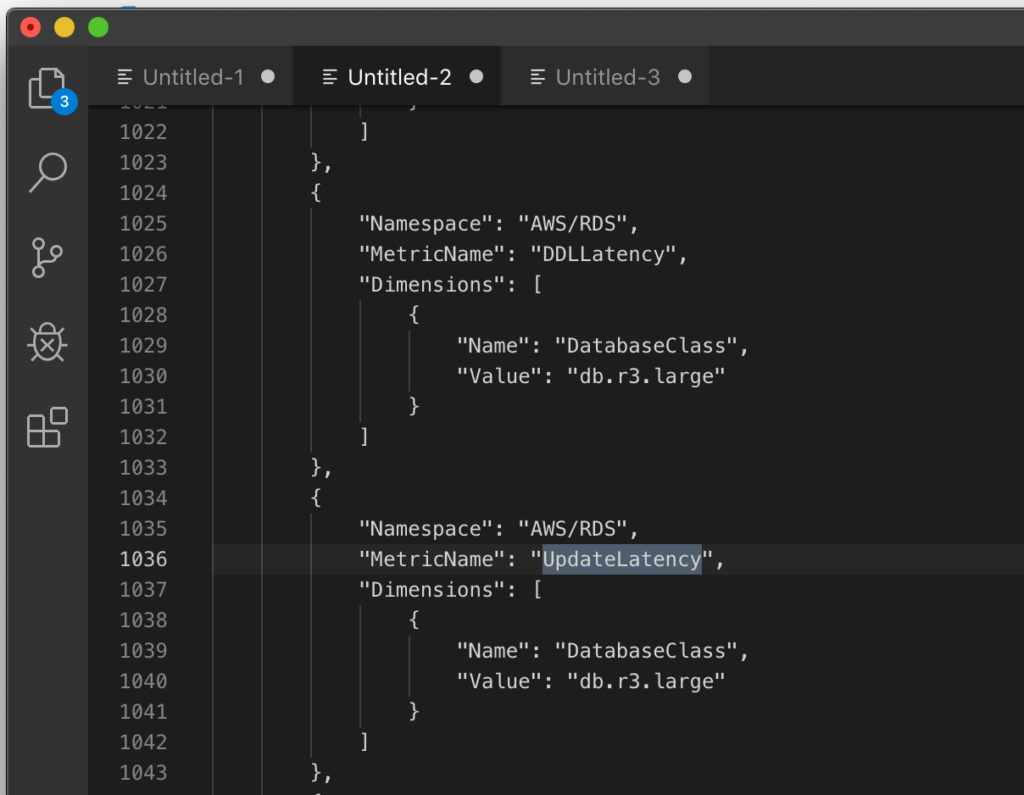Click "MetricName" key on line 1036

pos(431,559)
